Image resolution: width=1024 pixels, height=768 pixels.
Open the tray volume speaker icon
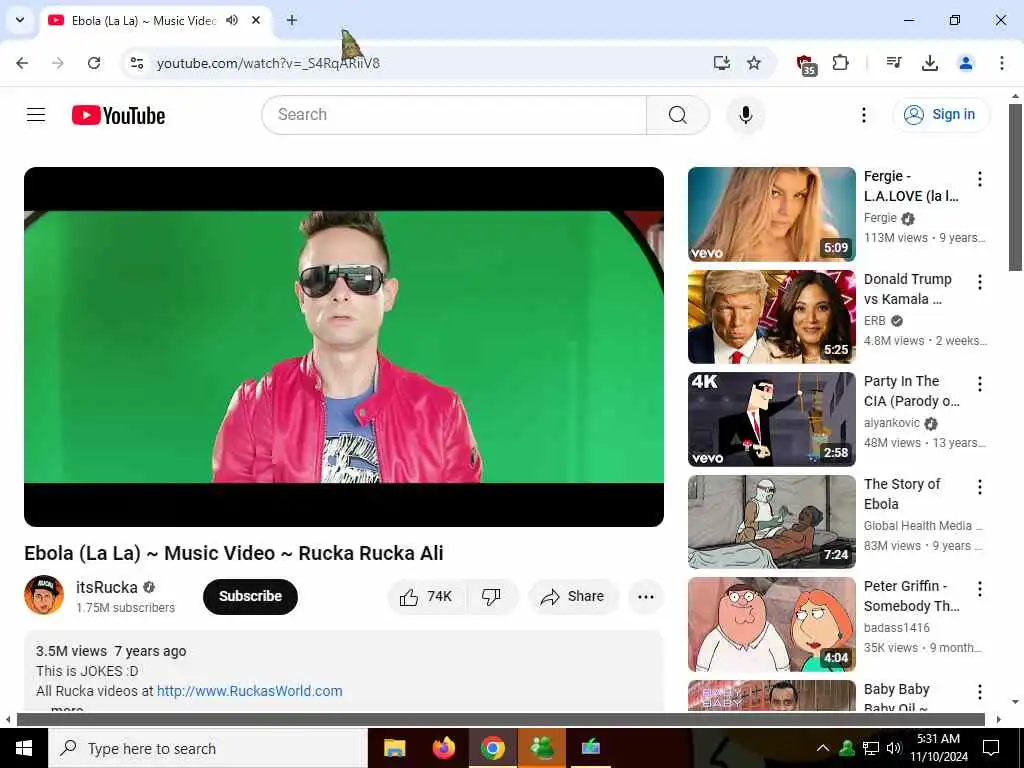pyautogui.click(x=894, y=748)
